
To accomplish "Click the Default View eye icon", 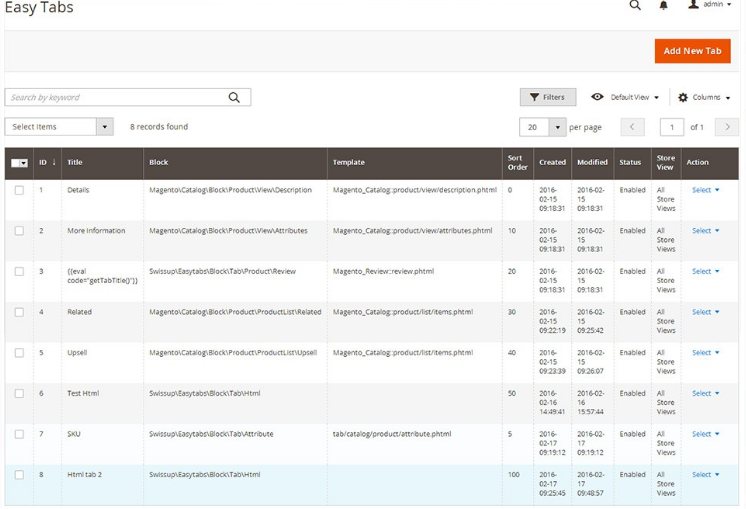I will [597, 97].
